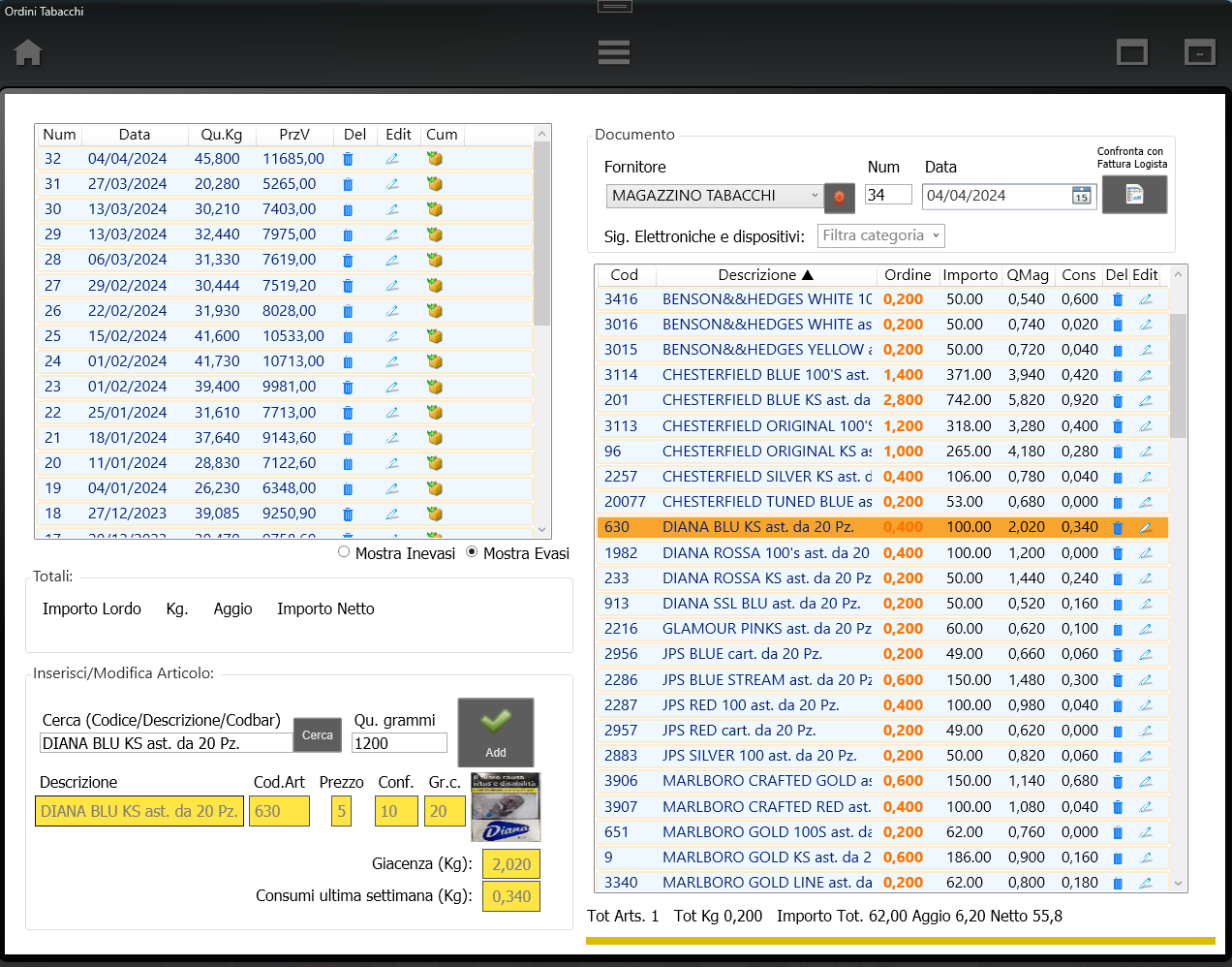Click red button beside Fornitore dropdown

(x=839, y=197)
